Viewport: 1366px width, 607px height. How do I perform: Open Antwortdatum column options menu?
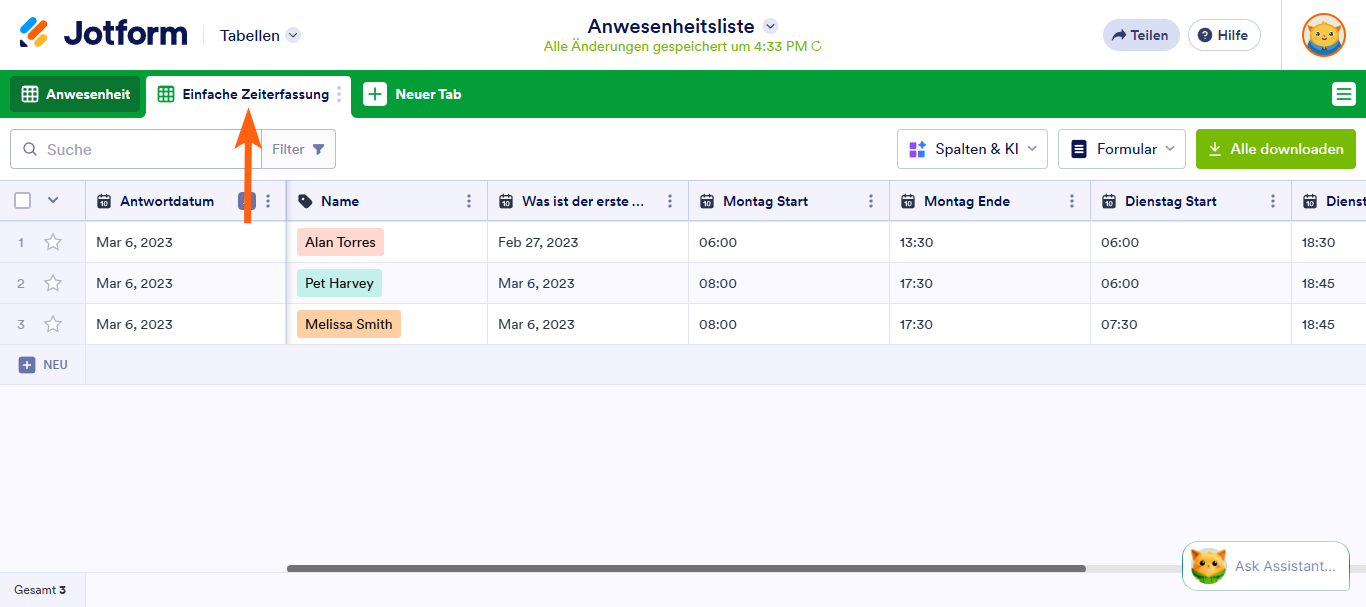(268, 201)
